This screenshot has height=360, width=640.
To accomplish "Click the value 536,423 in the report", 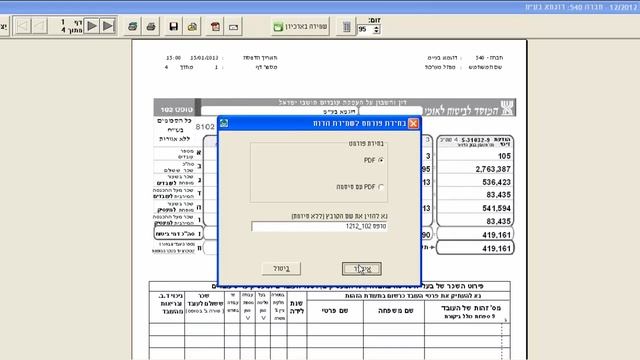I will (496, 182).
